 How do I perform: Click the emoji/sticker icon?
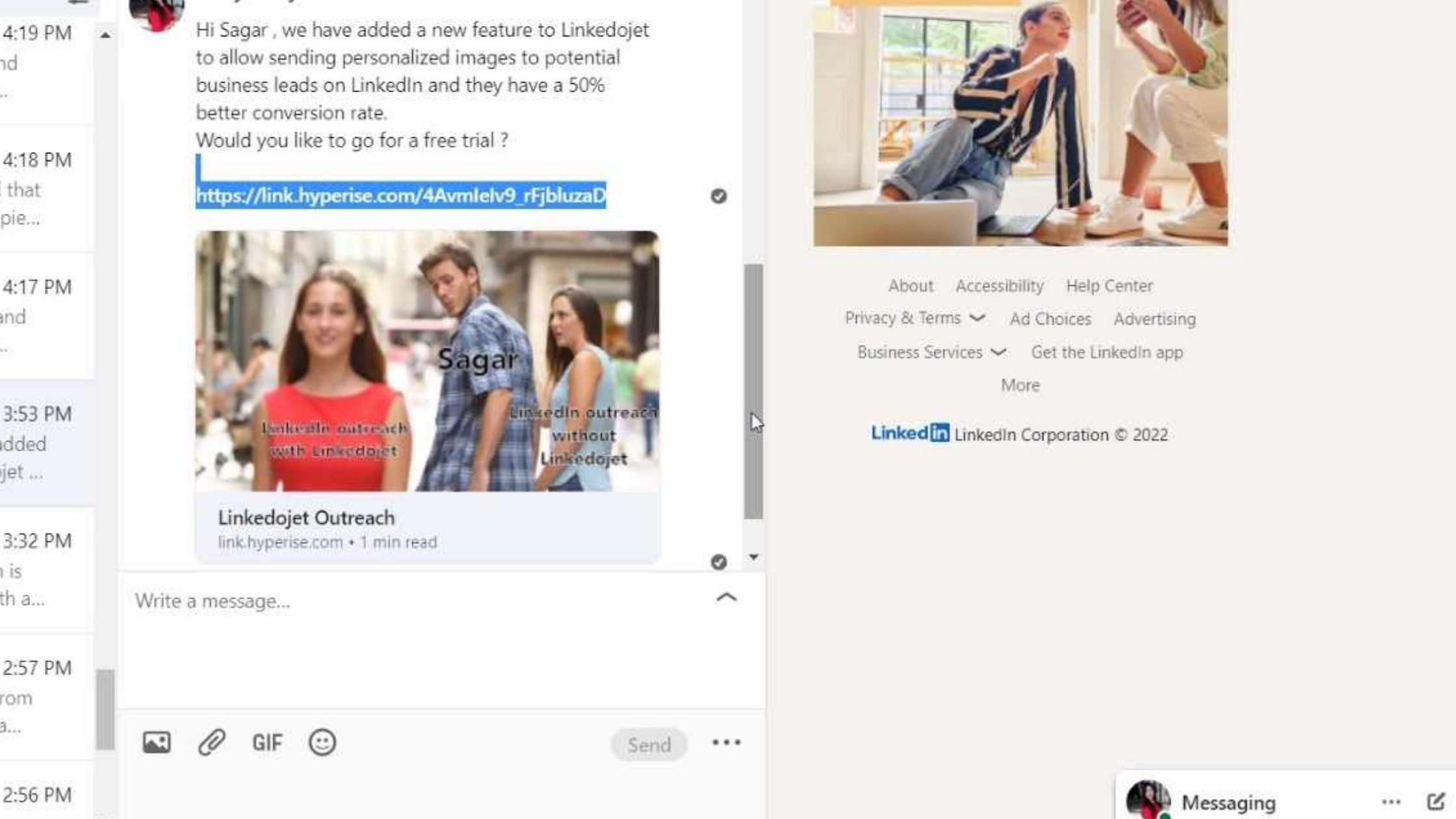[x=321, y=742]
